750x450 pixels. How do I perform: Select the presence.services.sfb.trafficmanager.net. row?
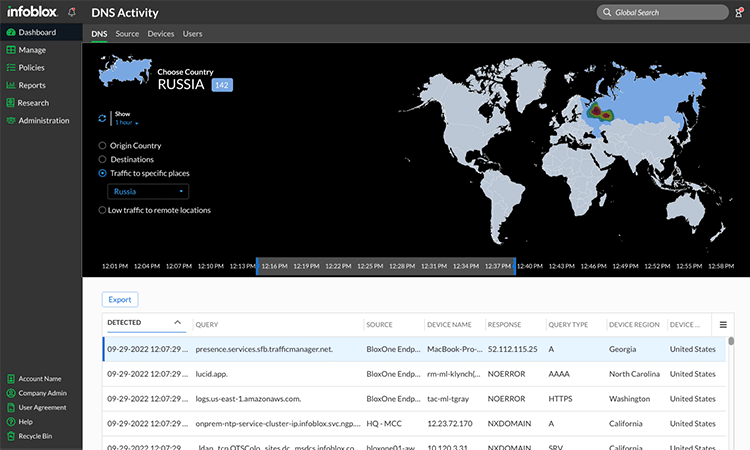coord(414,349)
